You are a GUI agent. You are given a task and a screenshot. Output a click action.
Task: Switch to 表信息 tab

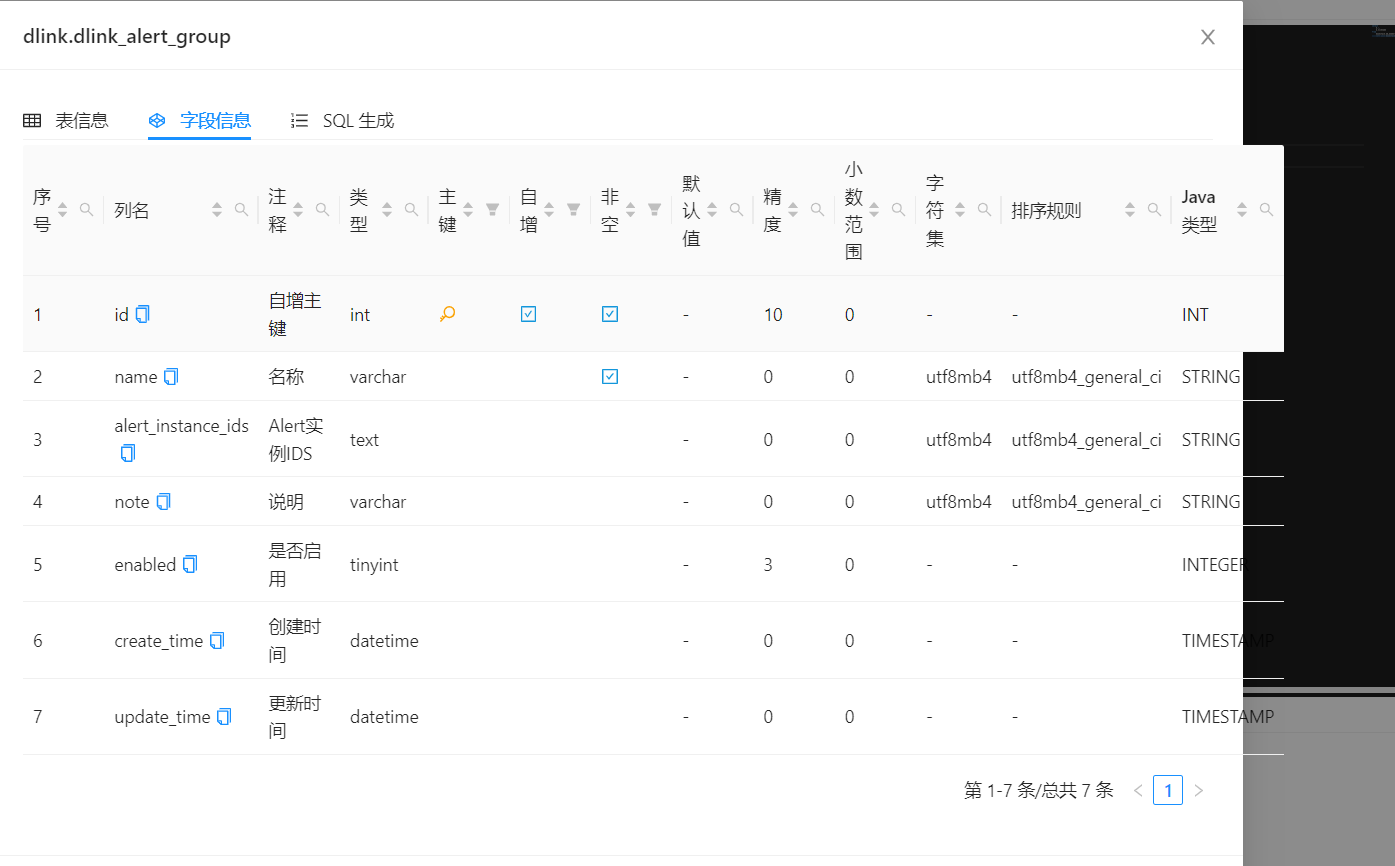tap(66, 121)
